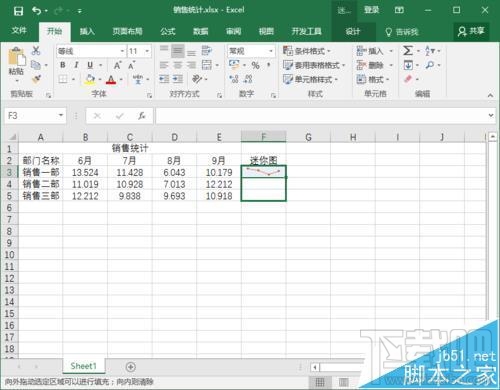Toggle Underline formatting
The height and width of the screenshot is (390, 500).
pos(90,65)
